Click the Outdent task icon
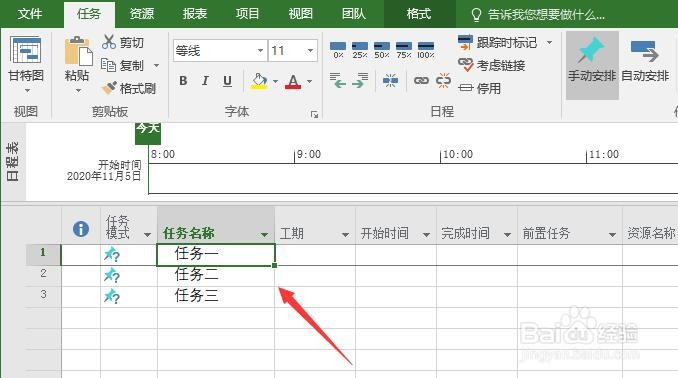This screenshot has height=378, width=678. point(338,80)
